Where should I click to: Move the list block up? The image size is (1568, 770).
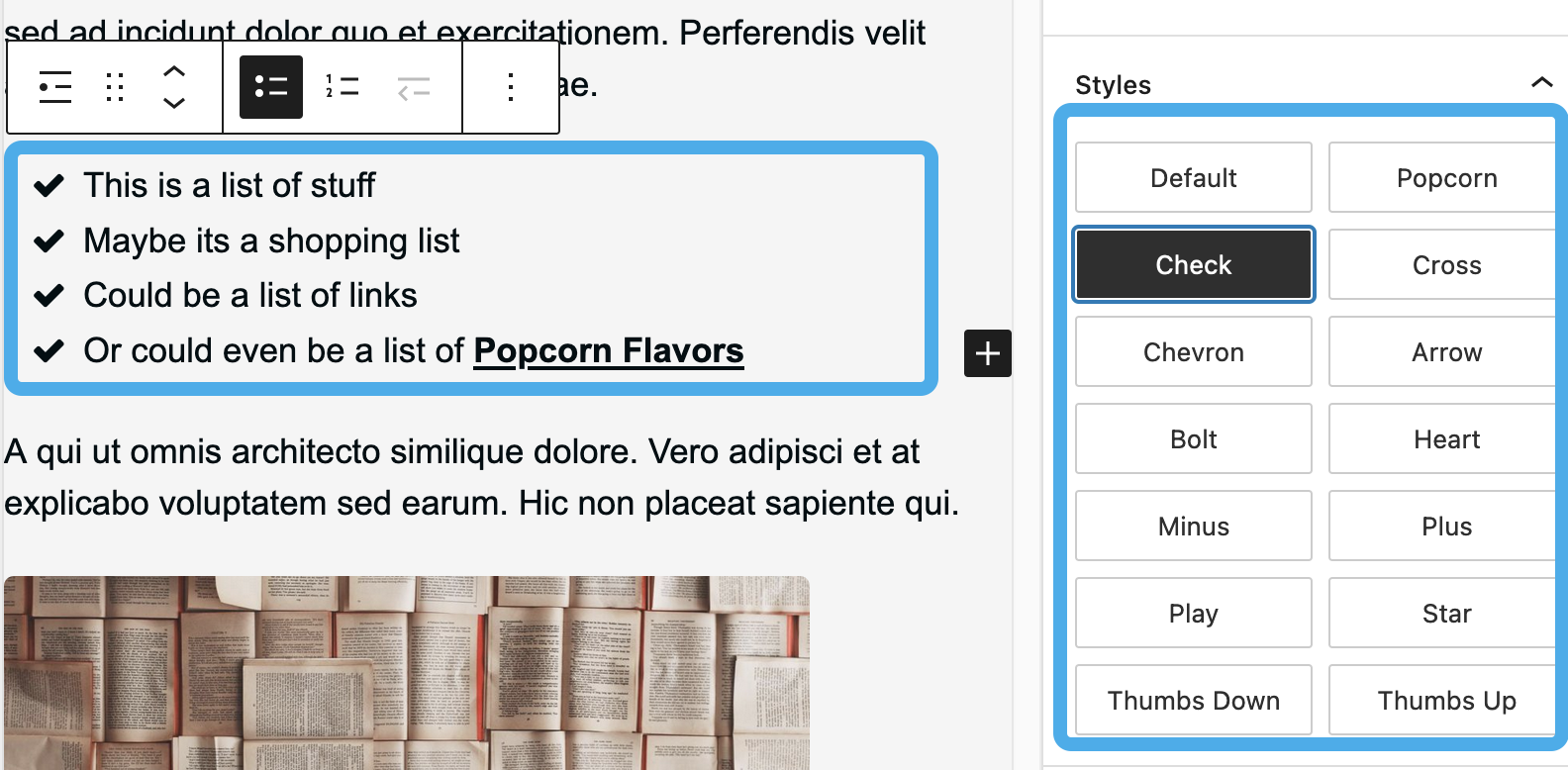[175, 71]
